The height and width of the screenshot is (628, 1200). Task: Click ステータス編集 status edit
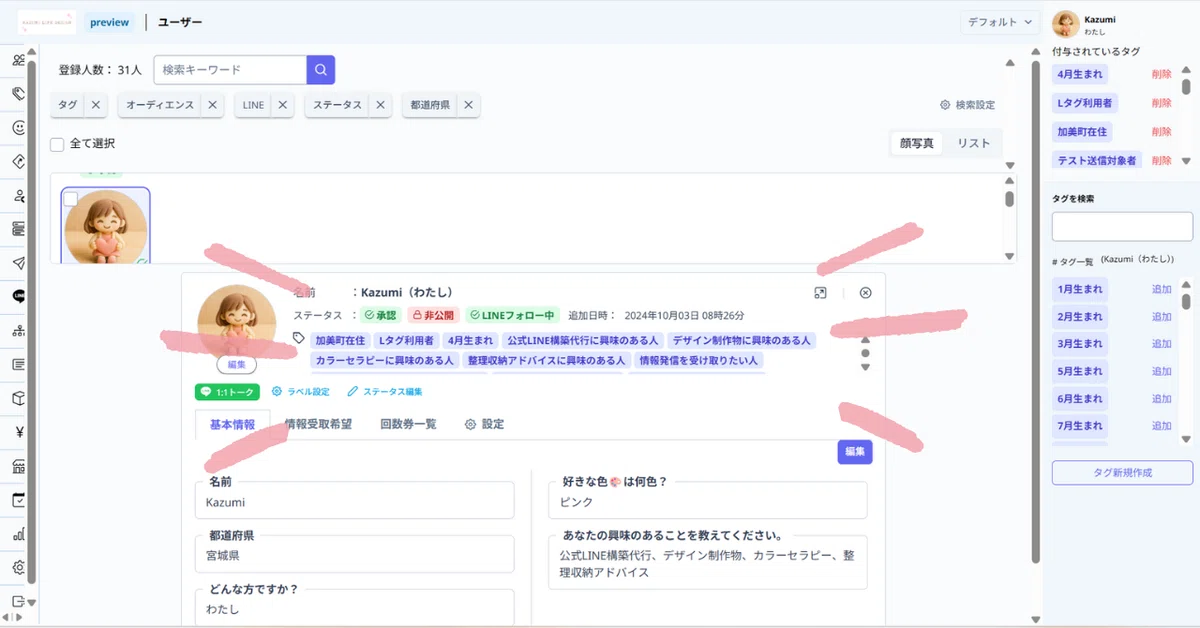(x=385, y=392)
